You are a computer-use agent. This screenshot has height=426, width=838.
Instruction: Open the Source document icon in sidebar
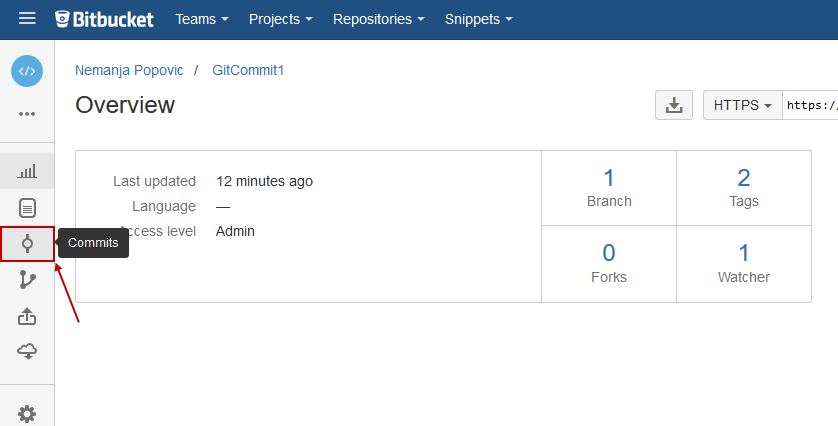tap(27, 208)
